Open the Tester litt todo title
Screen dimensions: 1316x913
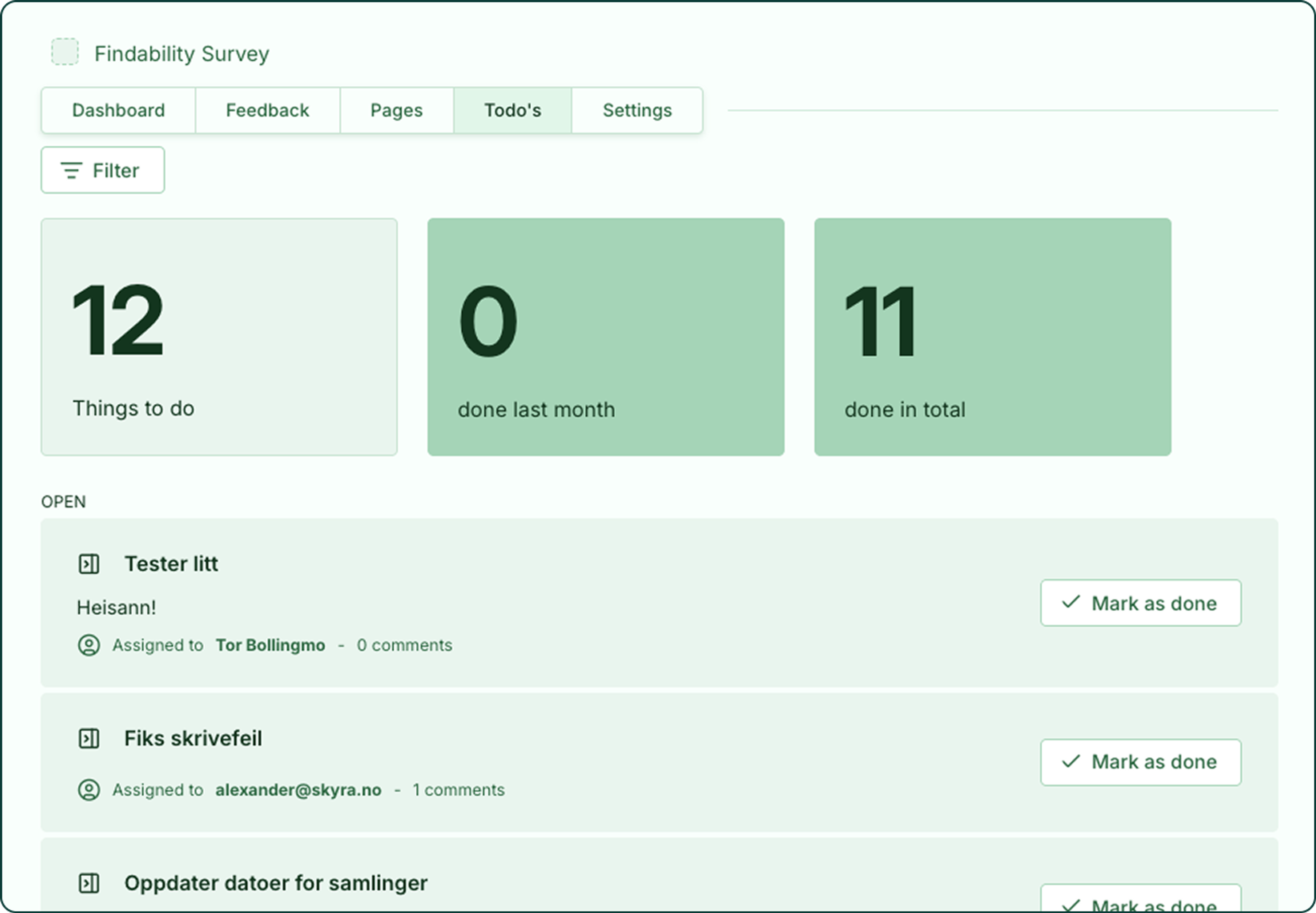[x=171, y=564]
